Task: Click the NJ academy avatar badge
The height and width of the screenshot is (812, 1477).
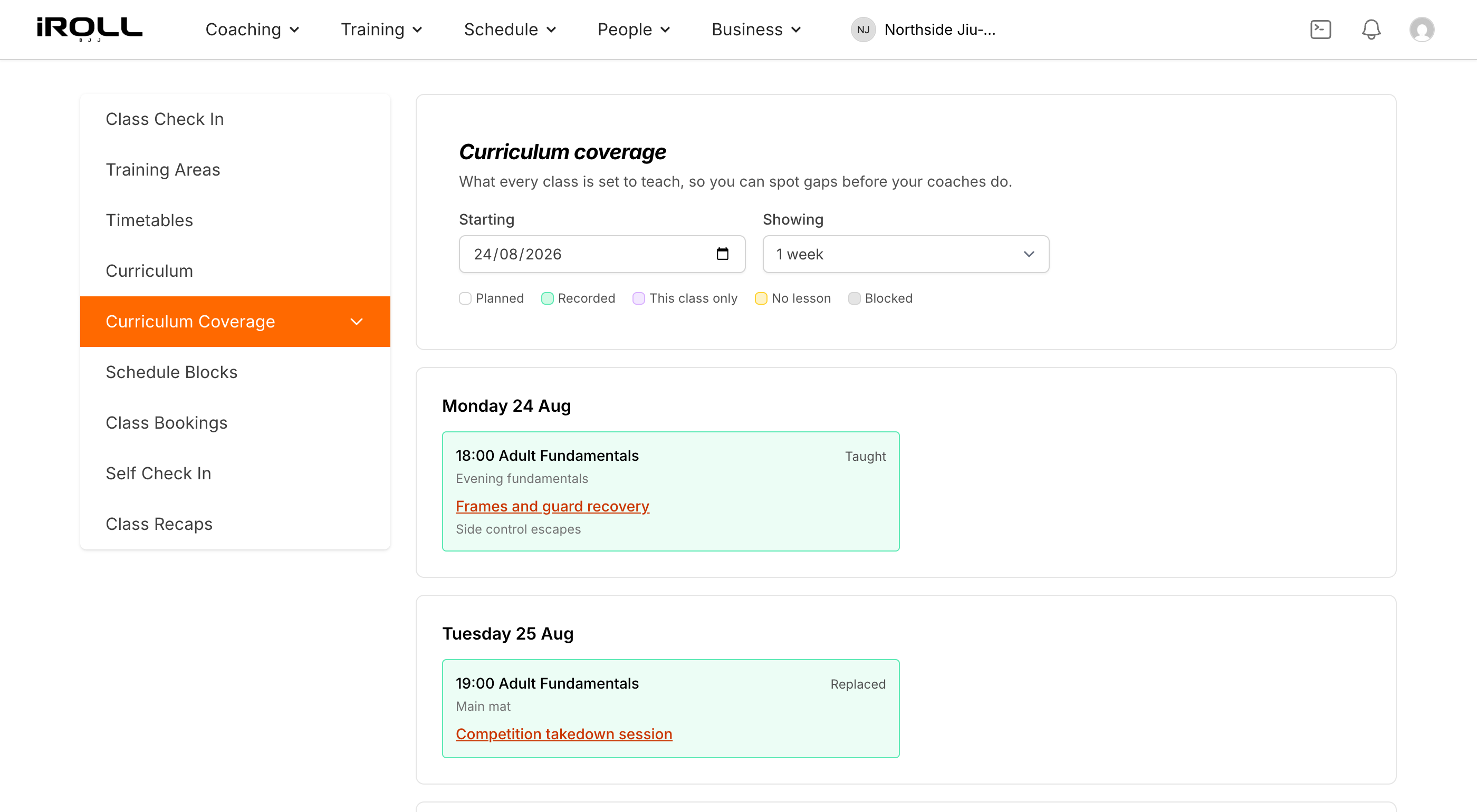Action: (863, 29)
